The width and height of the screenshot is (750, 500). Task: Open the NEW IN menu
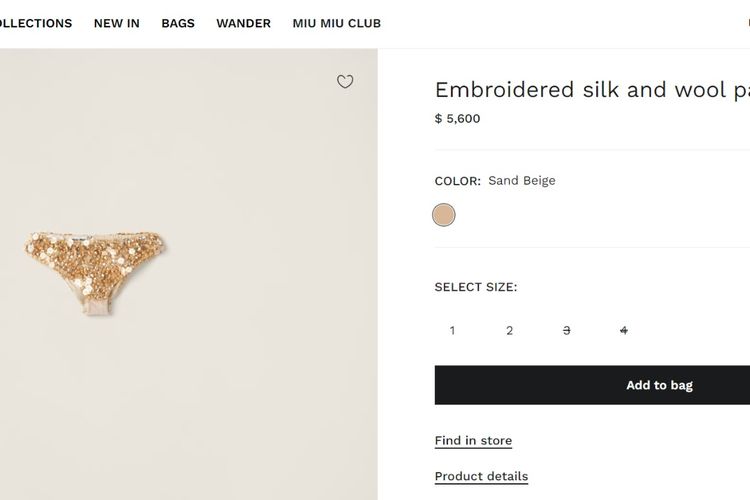click(x=117, y=23)
